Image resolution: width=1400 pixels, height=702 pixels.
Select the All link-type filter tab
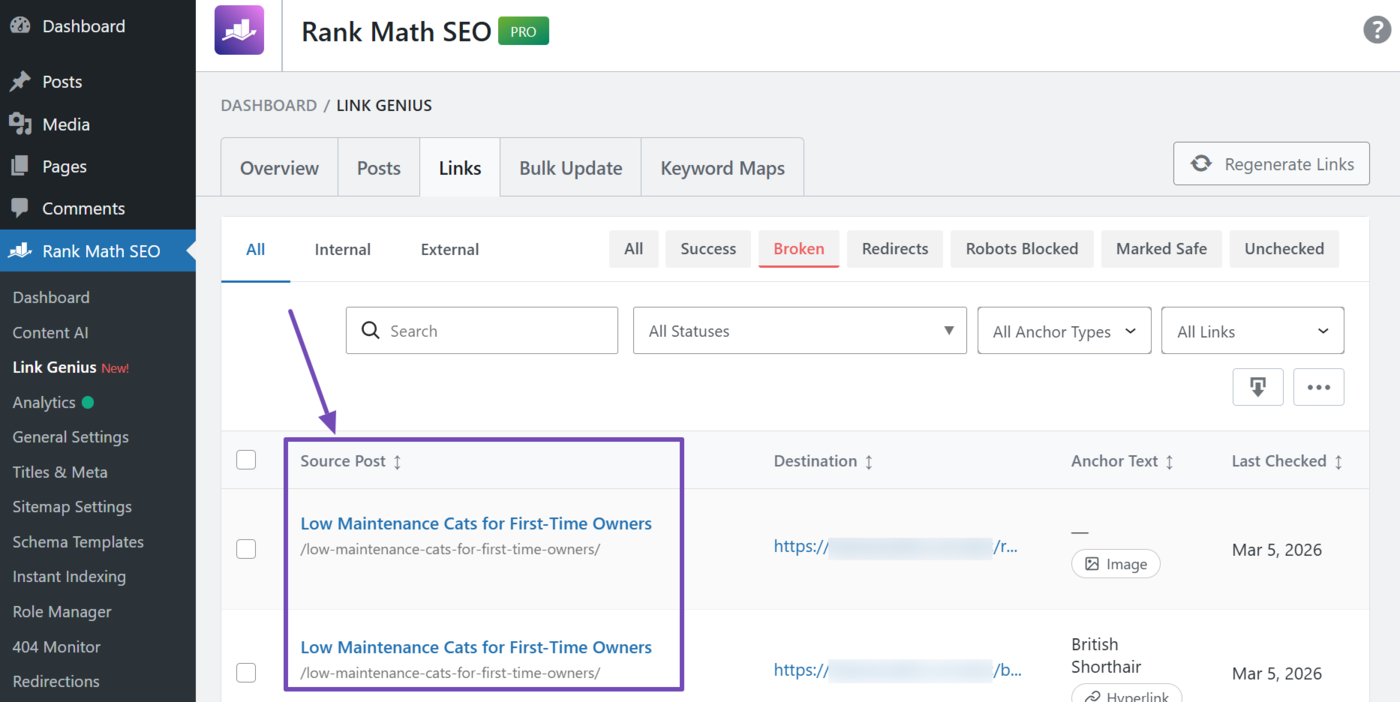(256, 249)
